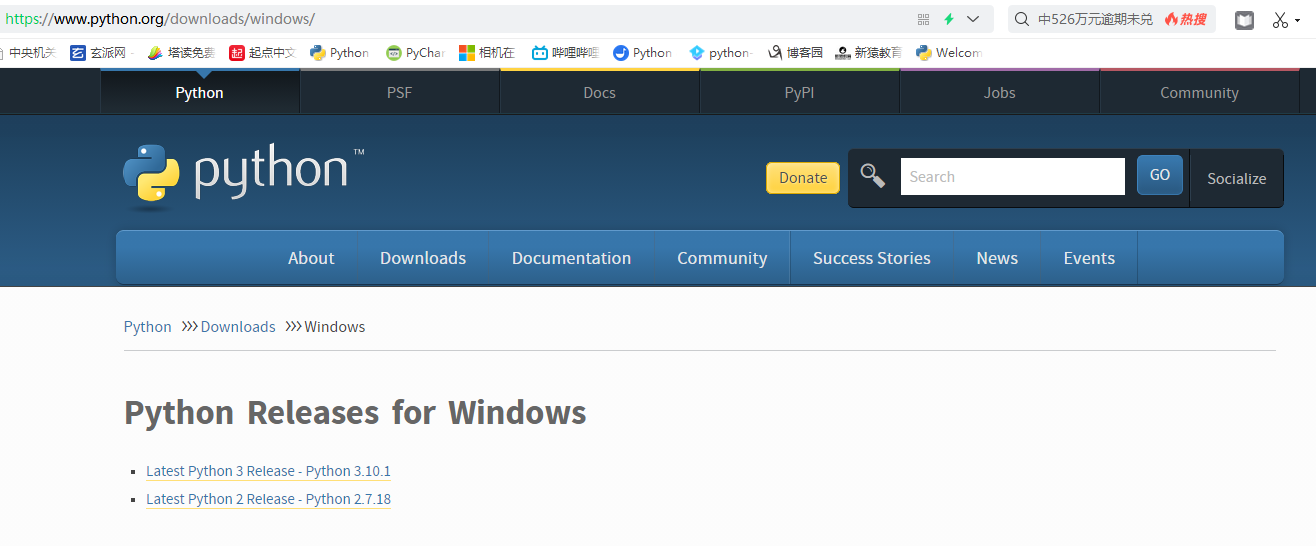Click the yellow Donate button
This screenshot has width=1316, height=546.
click(x=803, y=178)
